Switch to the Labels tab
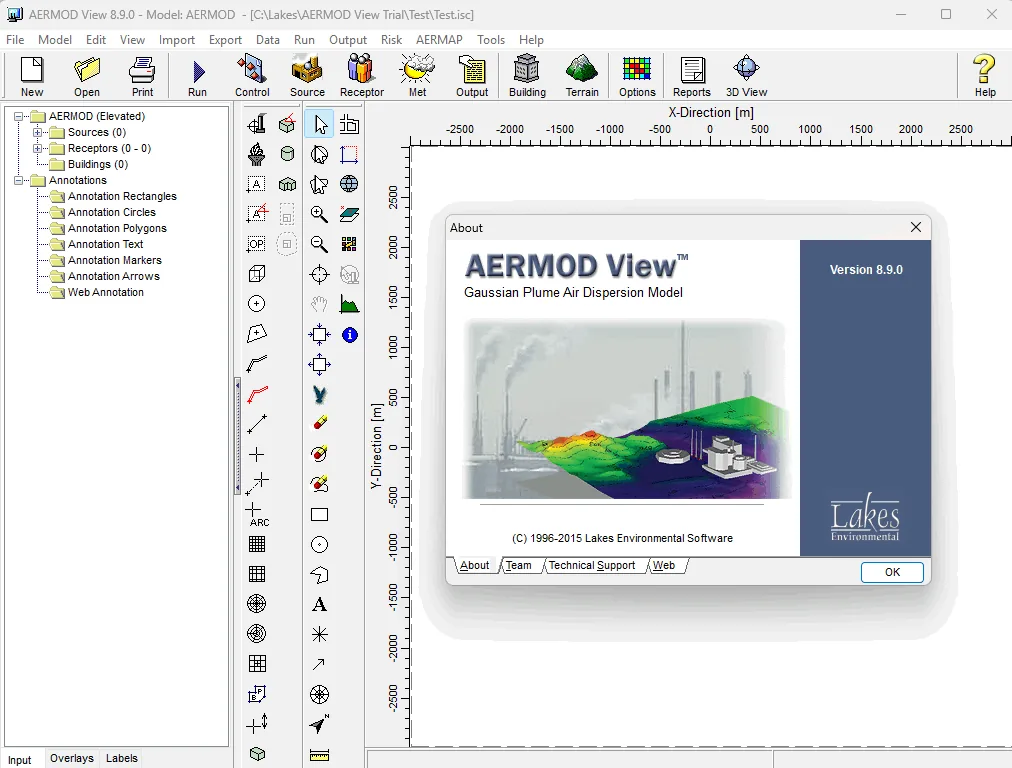The width and height of the screenshot is (1012, 768). (121, 758)
